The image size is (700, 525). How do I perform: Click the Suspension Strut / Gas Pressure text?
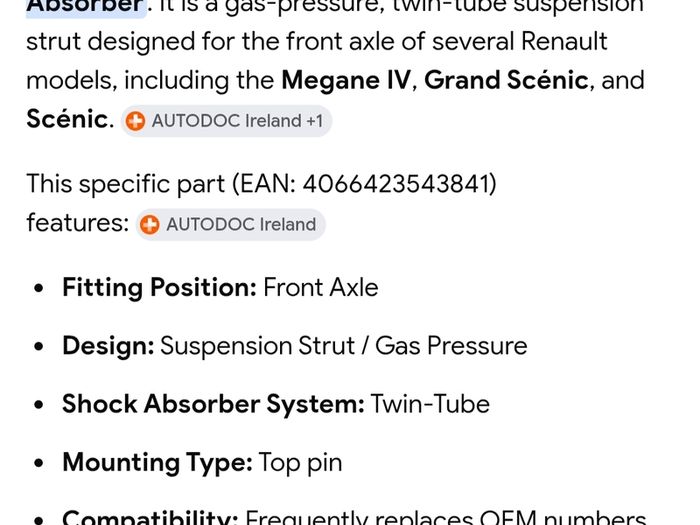point(344,346)
